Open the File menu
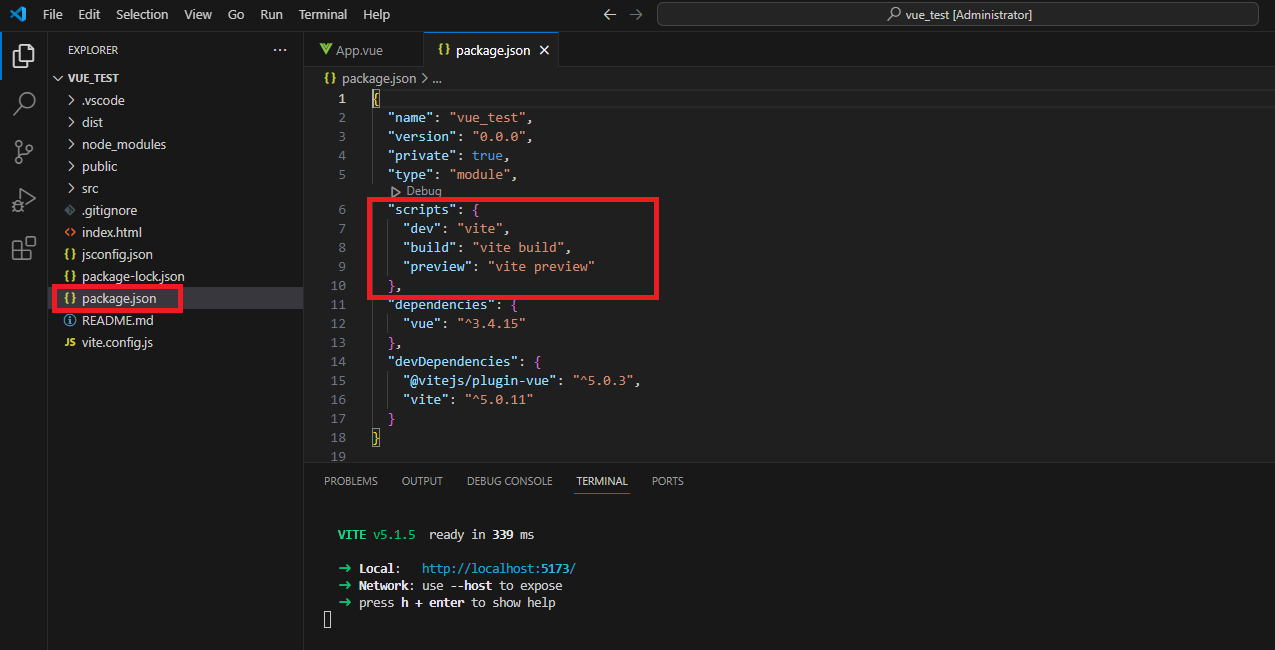Screen dimensions: 1275x650 click(53, 14)
